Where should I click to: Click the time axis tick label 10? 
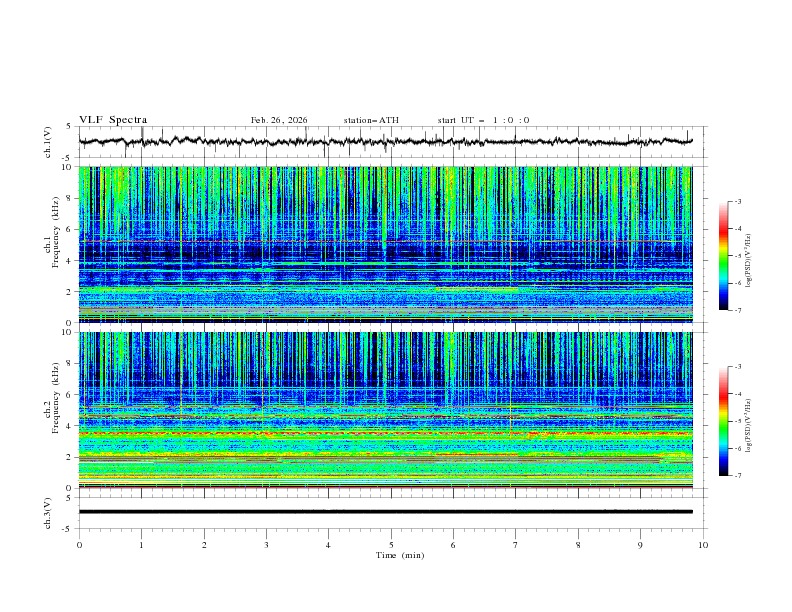click(703, 545)
